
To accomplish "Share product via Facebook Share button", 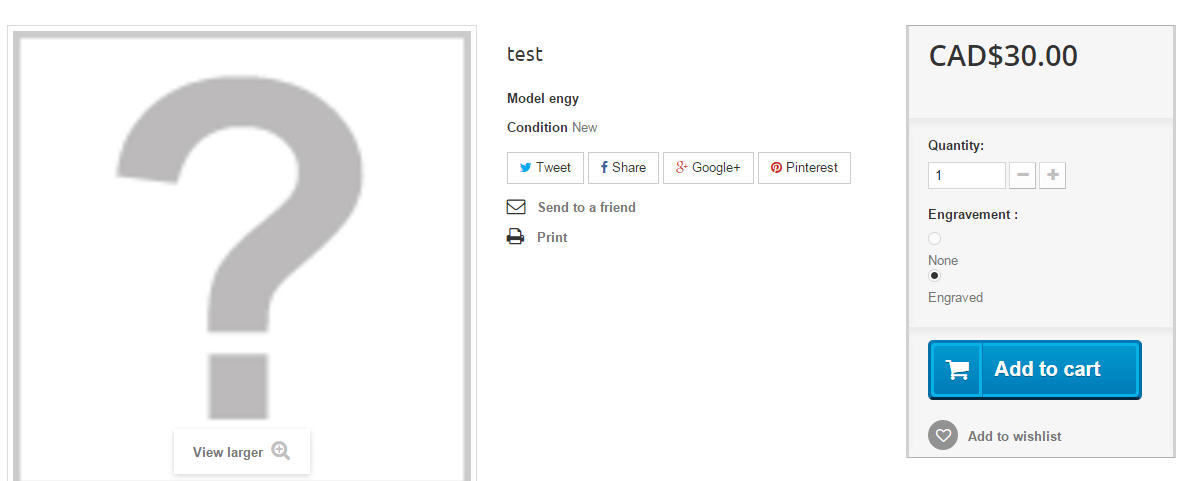I will tap(623, 168).
